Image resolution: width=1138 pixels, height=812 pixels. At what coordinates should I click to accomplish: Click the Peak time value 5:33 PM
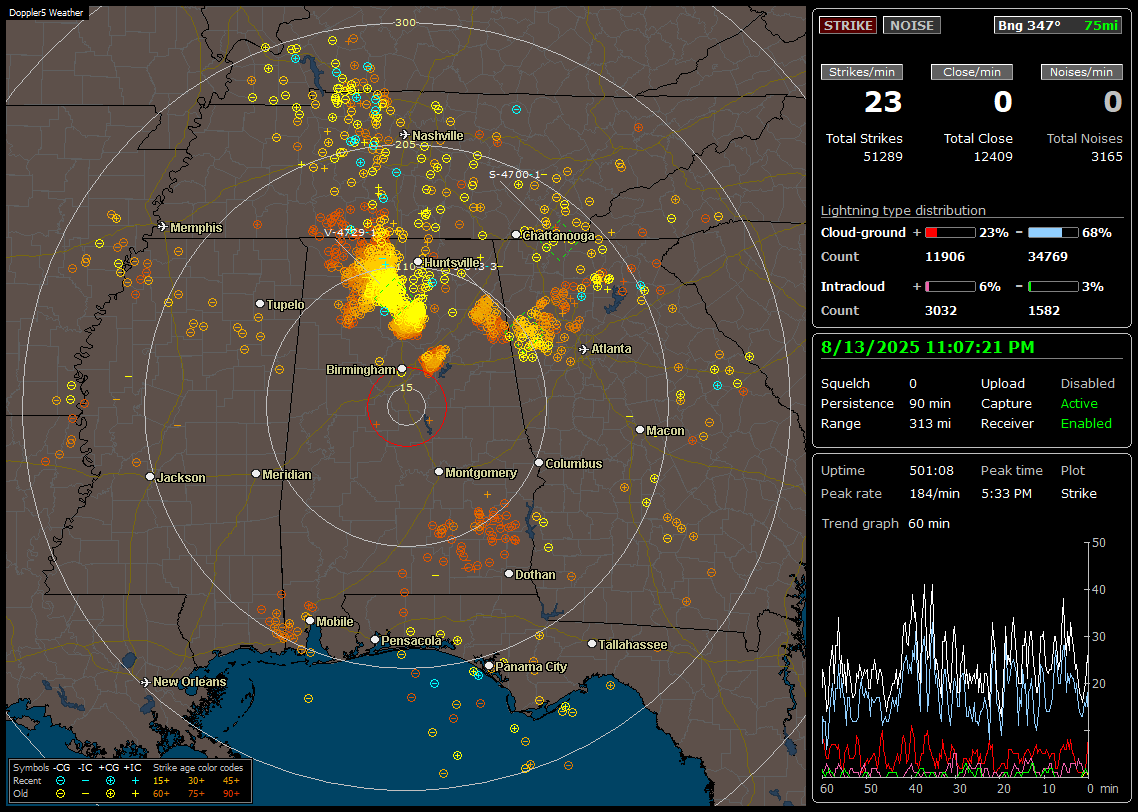click(x=1006, y=494)
